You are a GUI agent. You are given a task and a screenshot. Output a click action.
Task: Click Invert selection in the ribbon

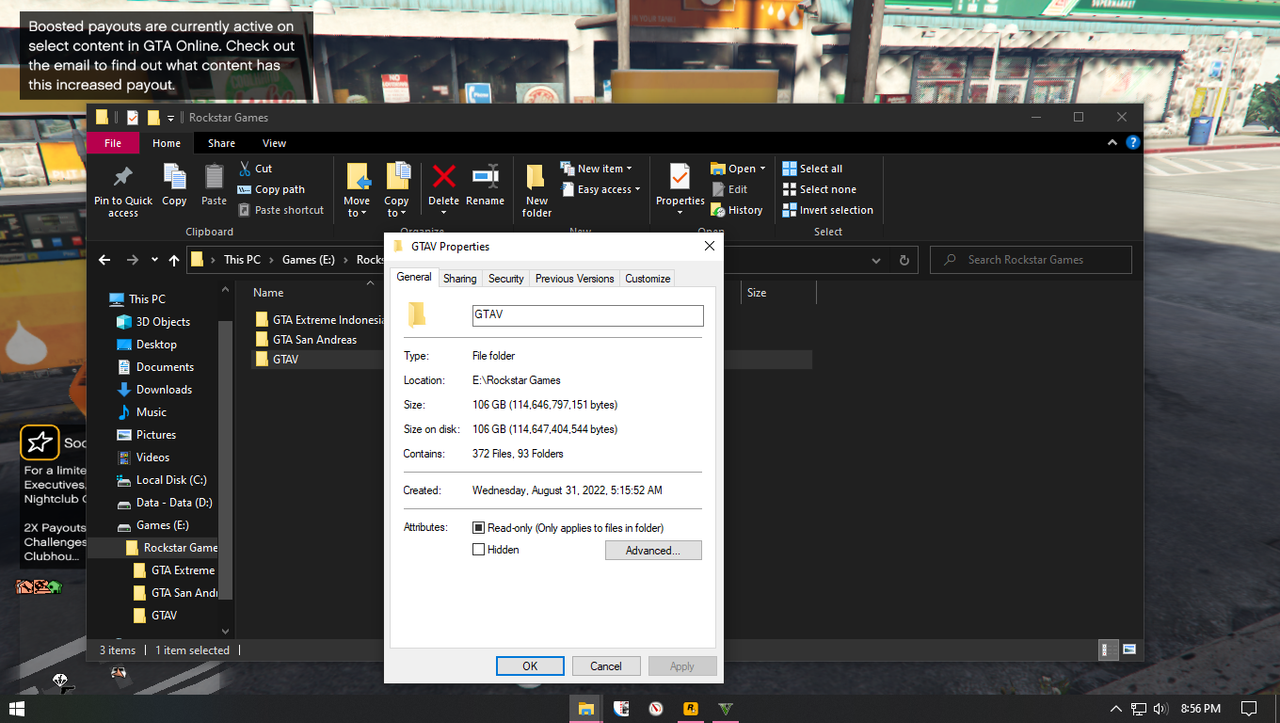tap(828, 210)
